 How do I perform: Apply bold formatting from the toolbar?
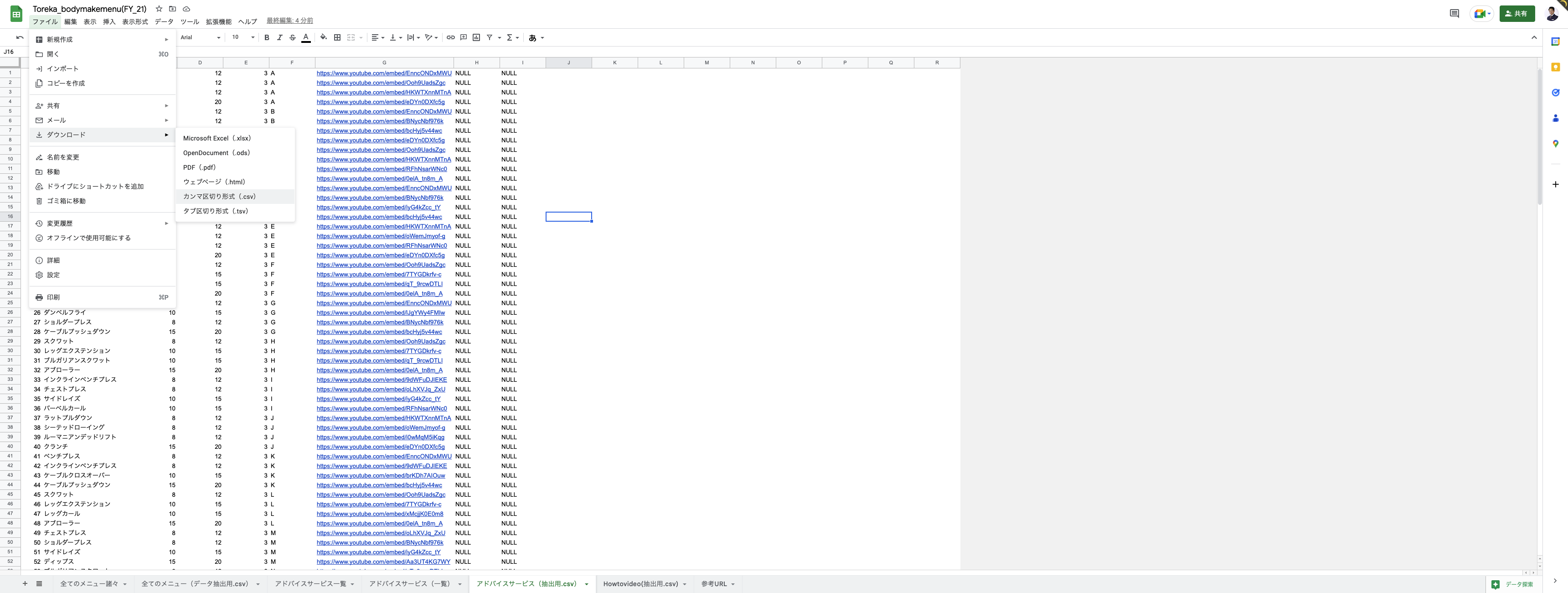coord(267,37)
